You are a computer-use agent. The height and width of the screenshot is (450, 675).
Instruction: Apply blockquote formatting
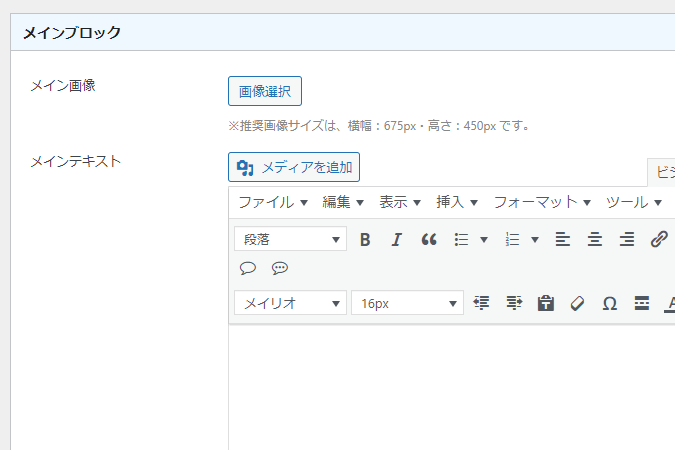(429, 239)
